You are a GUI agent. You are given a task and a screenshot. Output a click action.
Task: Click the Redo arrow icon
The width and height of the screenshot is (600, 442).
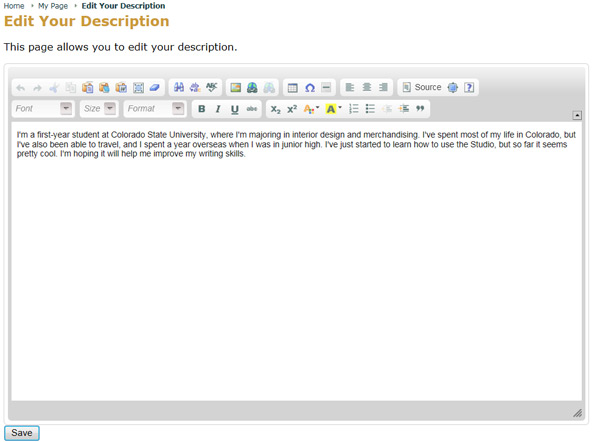(x=37, y=88)
